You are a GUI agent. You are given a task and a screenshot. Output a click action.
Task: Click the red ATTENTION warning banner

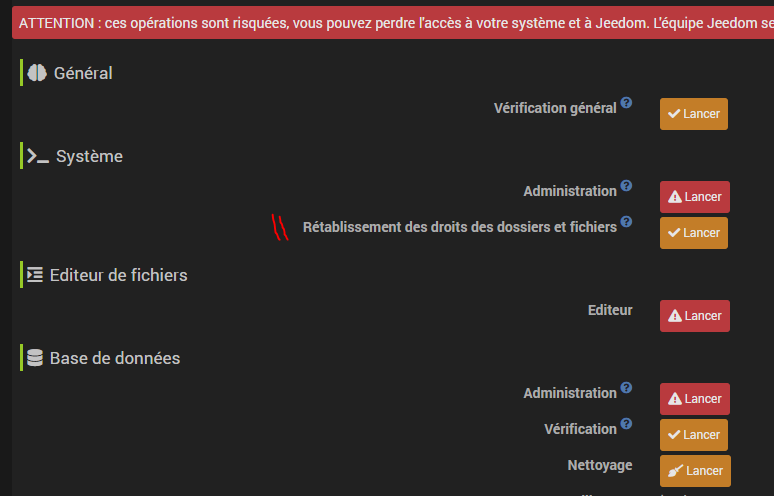coord(393,23)
